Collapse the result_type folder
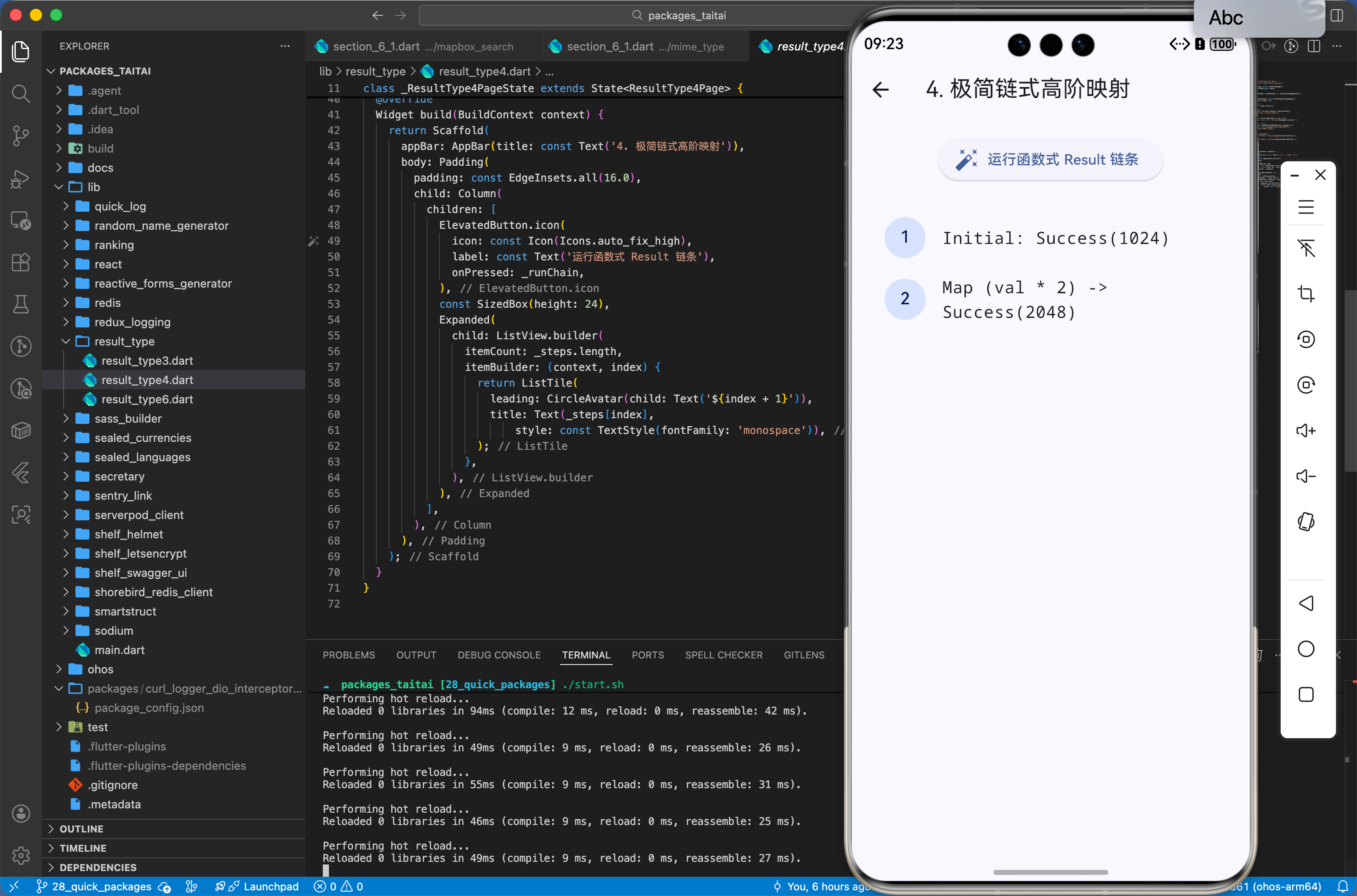The image size is (1357, 896). (124, 341)
